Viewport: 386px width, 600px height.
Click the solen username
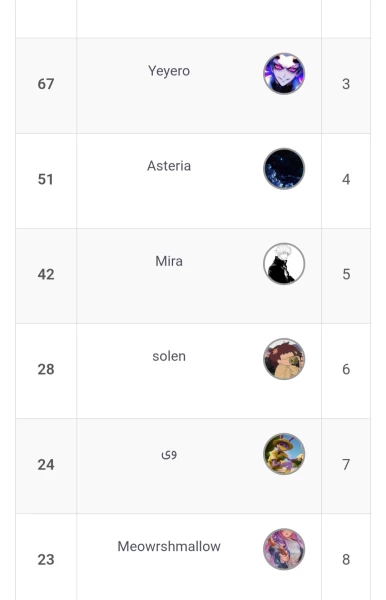[169, 356]
